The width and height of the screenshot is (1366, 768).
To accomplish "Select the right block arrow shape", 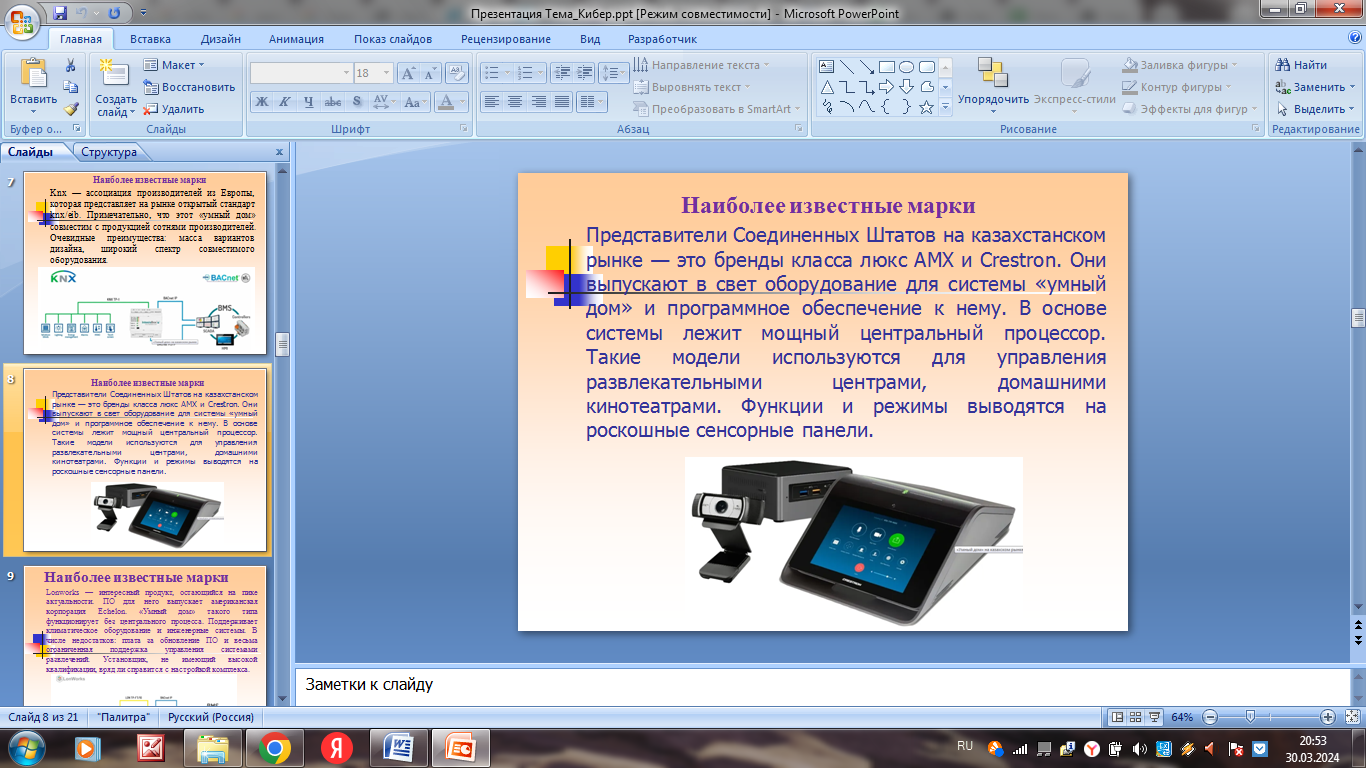I will [x=887, y=87].
